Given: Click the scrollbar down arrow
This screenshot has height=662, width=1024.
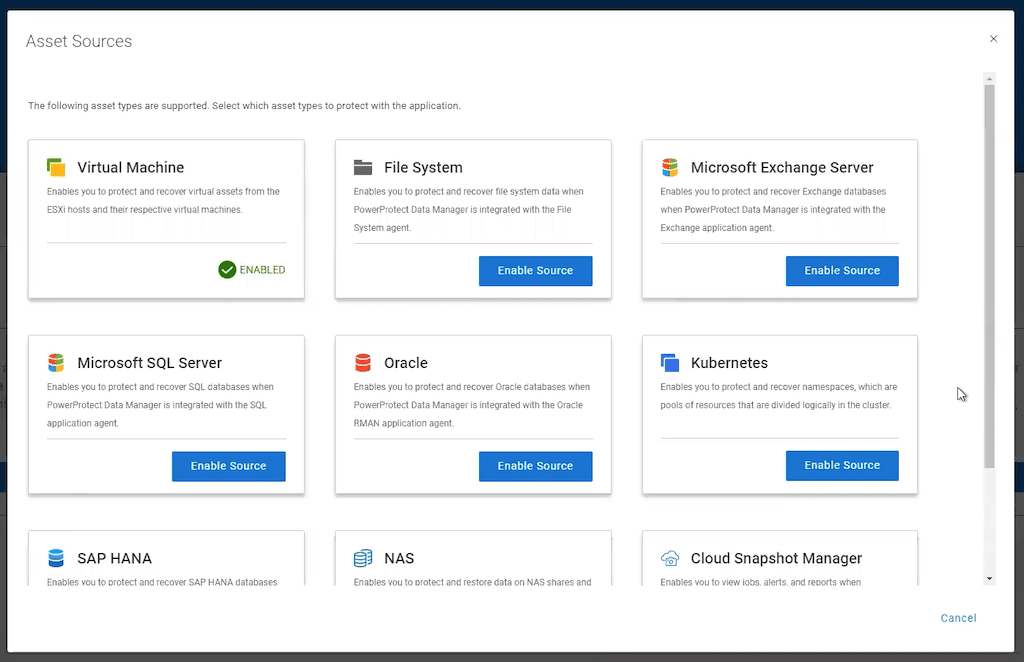Looking at the screenshot, I should click(x=989, y=578).
